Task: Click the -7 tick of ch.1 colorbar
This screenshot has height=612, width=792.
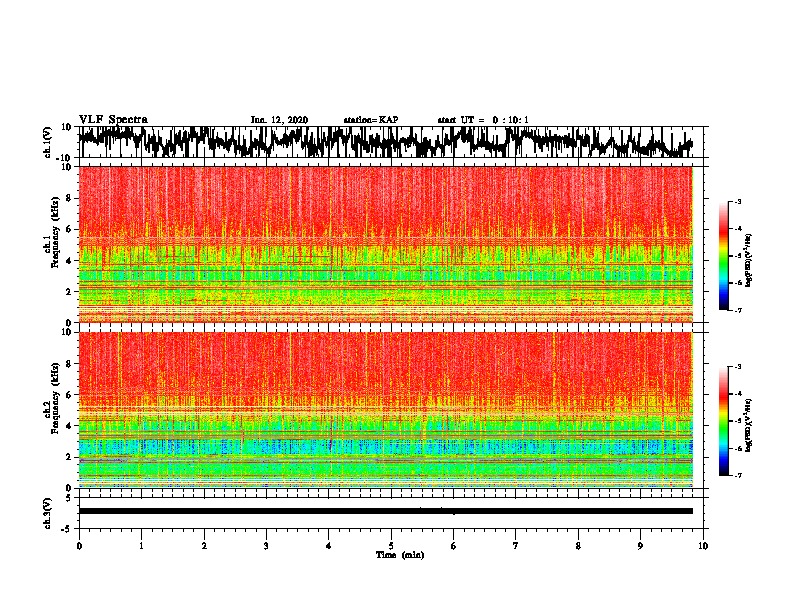Action: pos(738,310)
